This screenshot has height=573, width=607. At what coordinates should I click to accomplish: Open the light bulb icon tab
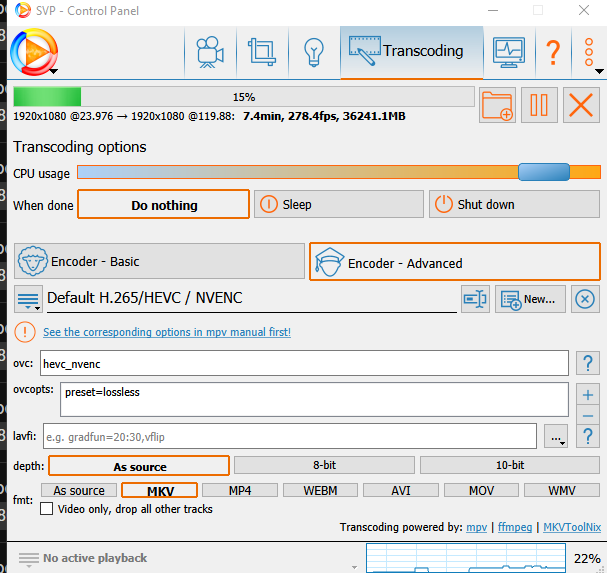(x=314, y=51)
